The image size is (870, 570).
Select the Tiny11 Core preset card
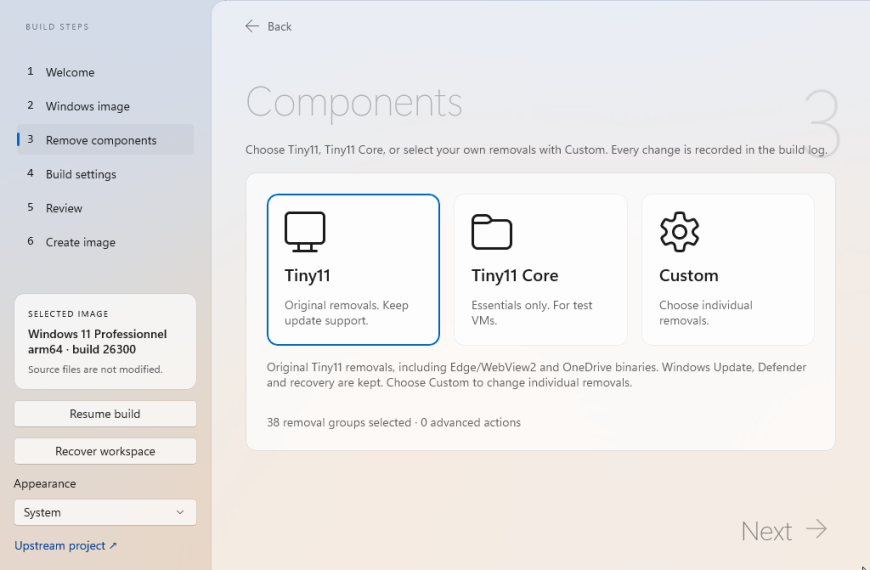[x=540, y=270]
